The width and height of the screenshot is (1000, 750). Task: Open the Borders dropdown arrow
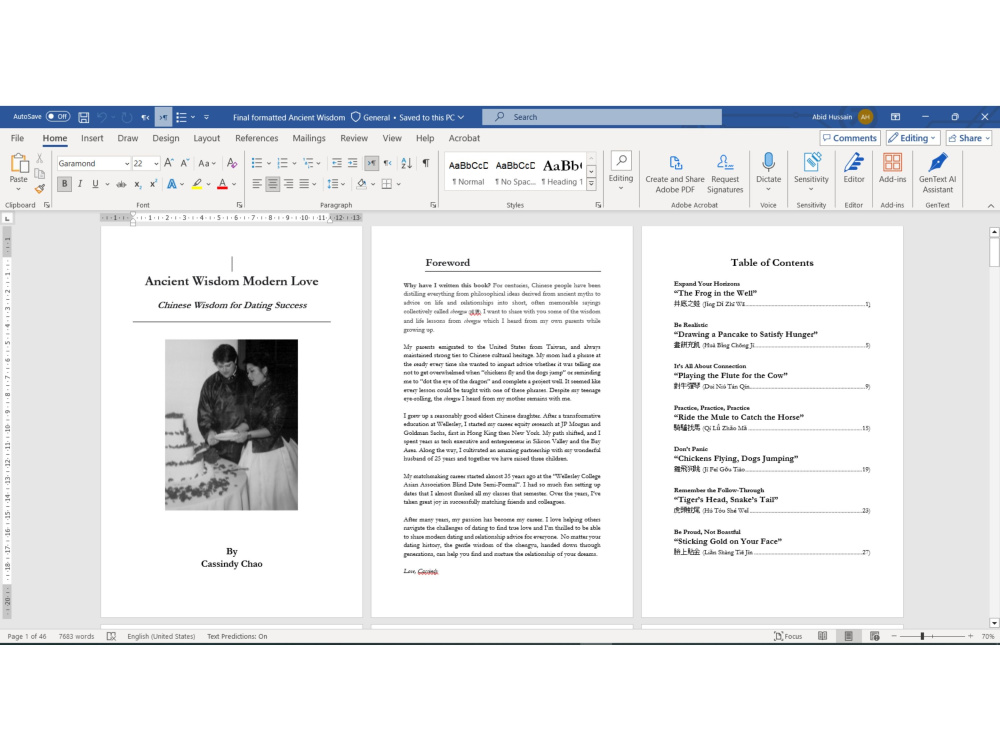[399, 184]
